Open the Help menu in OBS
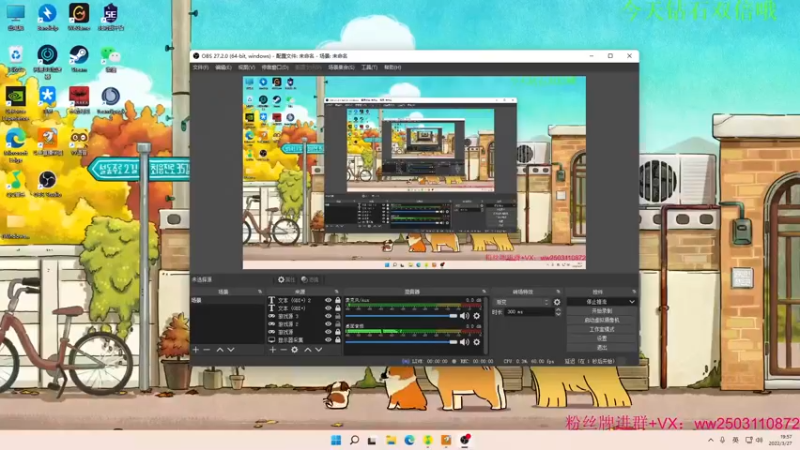Viewport: 800px width, 450px height. tap(392, 67)
